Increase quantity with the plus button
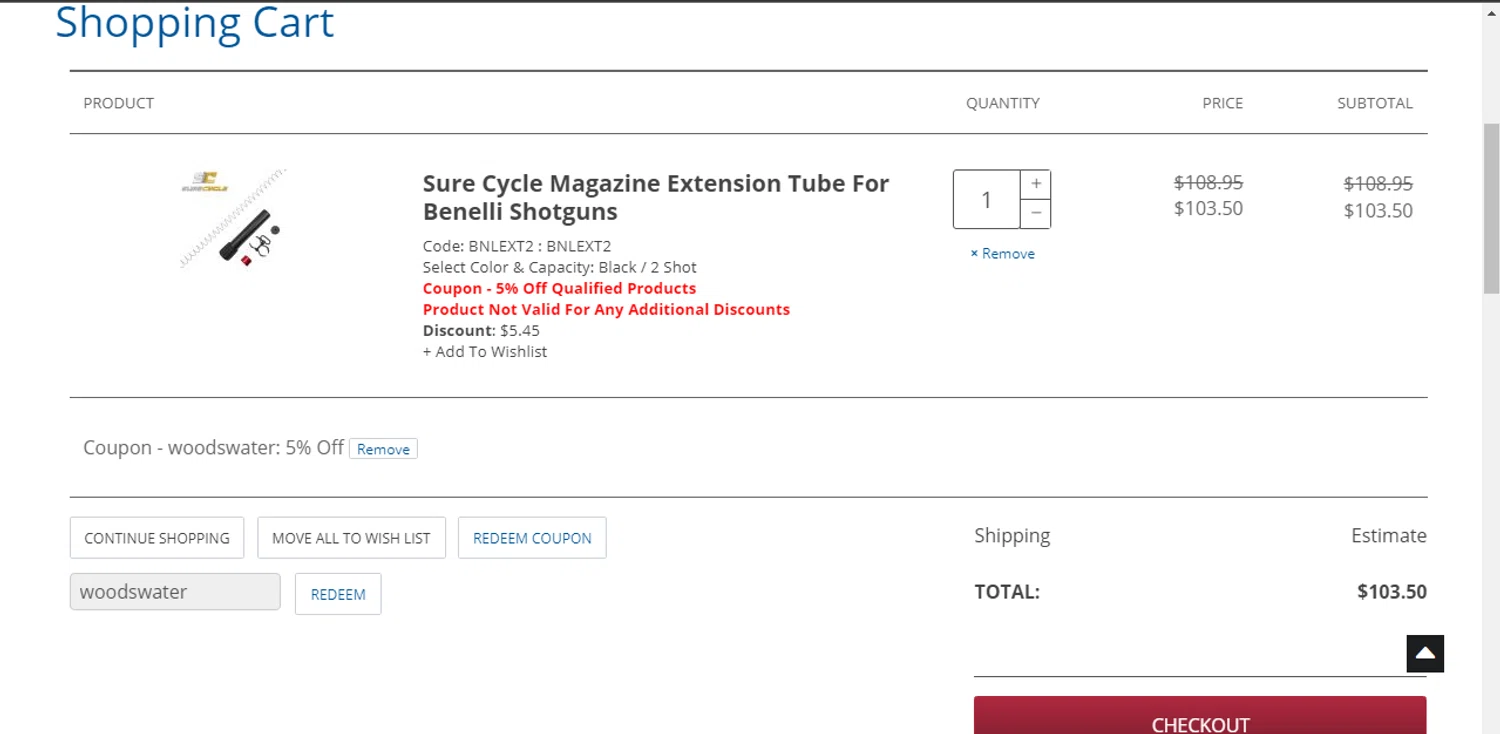 (x=1036, y=184)
